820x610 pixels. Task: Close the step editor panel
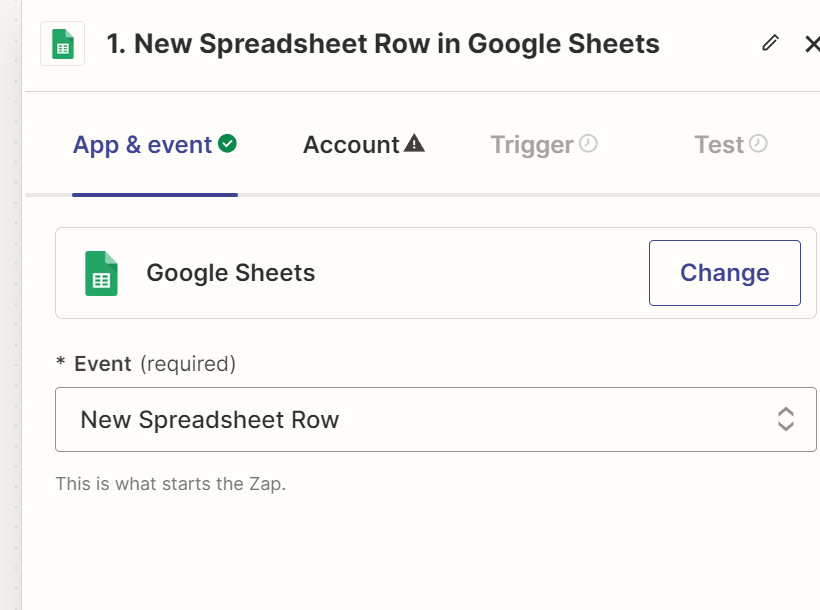(x=811, y=44)
